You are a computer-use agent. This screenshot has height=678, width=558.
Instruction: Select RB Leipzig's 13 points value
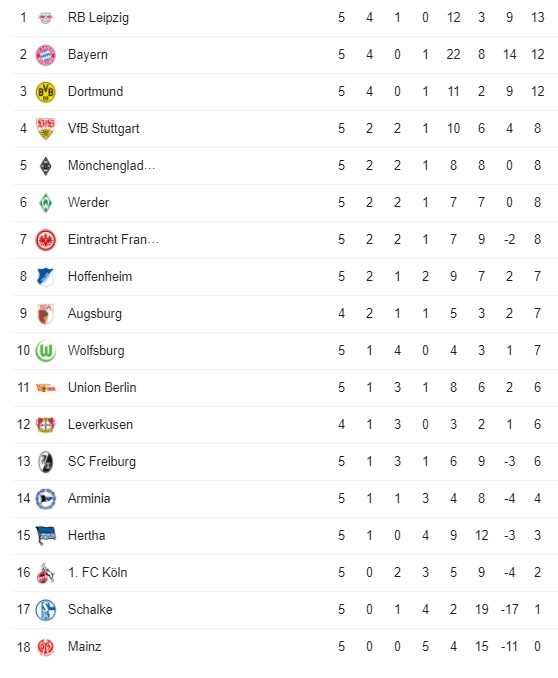tap(537, 18)
